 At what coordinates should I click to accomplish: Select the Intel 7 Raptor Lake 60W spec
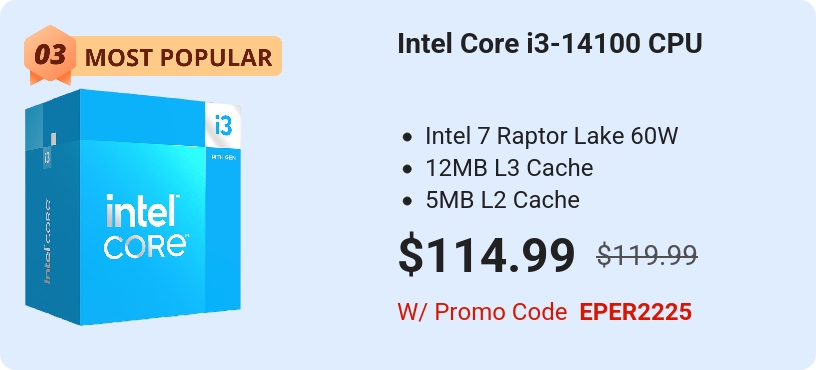[552, 137]
